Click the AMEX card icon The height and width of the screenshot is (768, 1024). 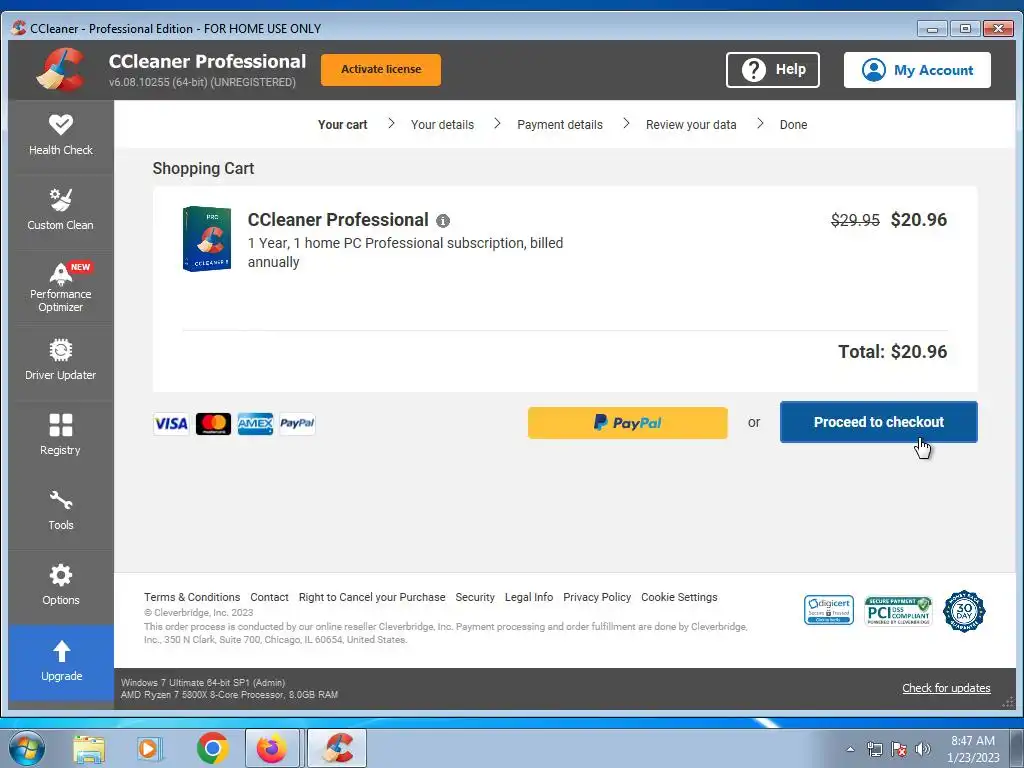pos(255,424)
